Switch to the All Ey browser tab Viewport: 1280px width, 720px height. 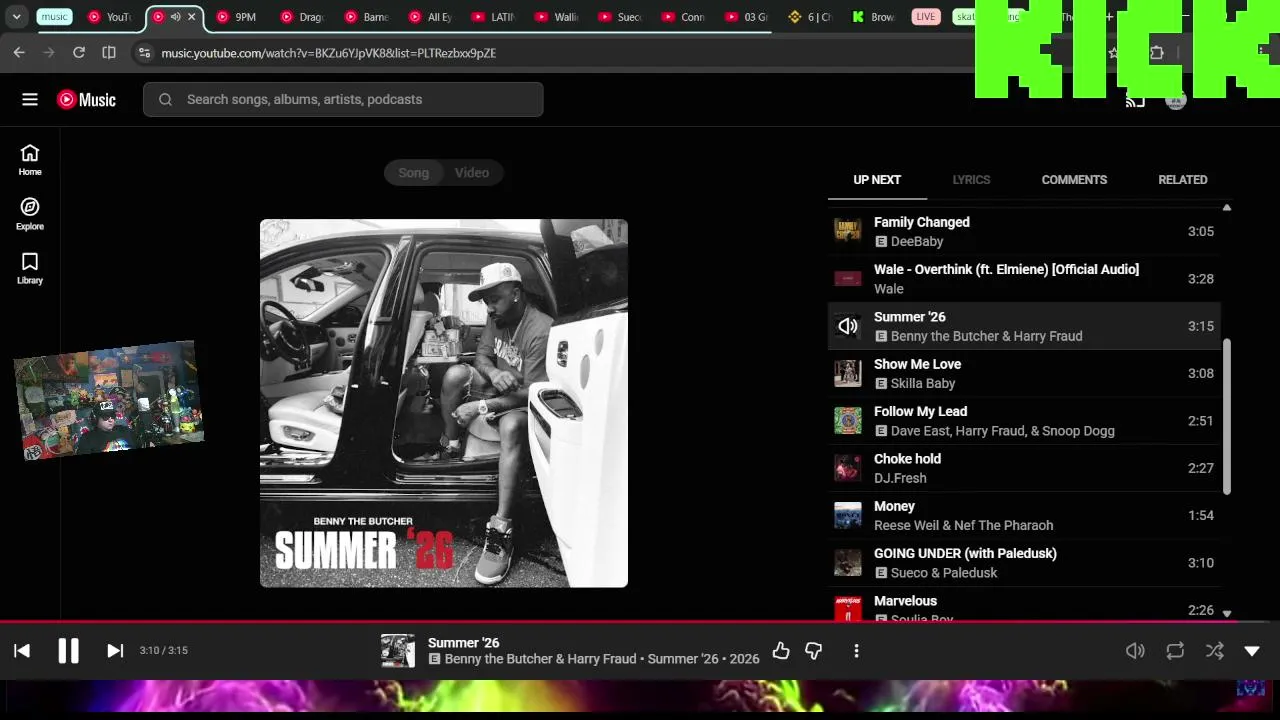pyautogui.click(x=430, y=17)
